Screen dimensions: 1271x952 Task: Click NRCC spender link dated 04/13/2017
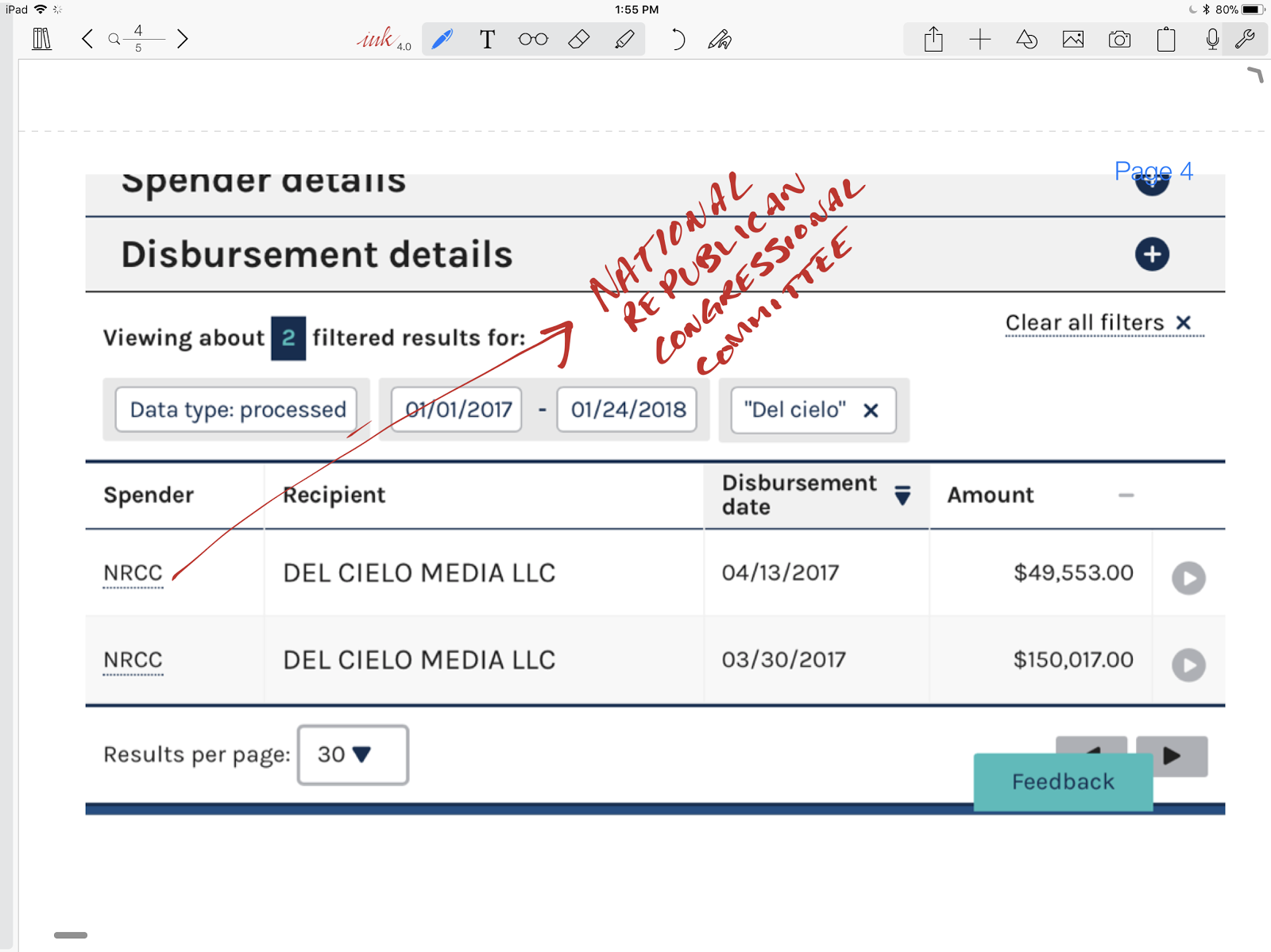click(x=133, y=573)
